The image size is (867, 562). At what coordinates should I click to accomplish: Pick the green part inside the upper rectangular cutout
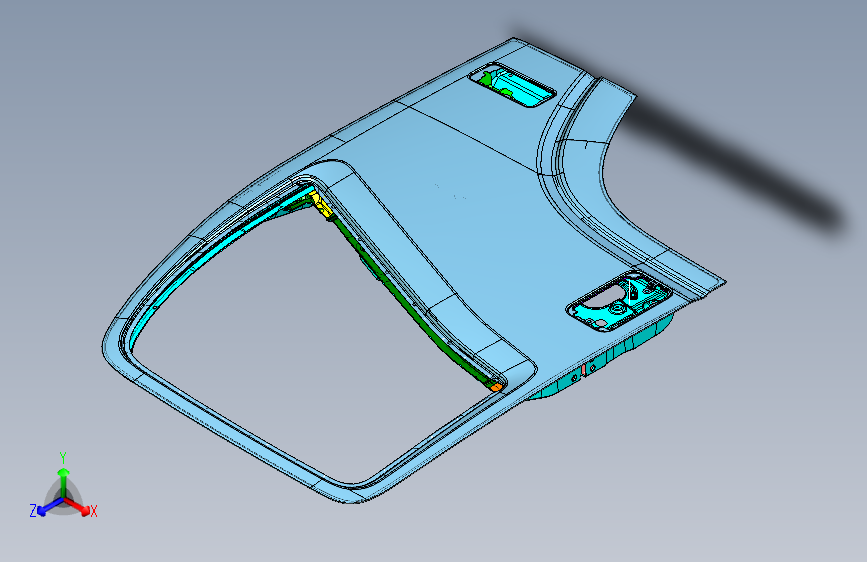pos(489,79)
